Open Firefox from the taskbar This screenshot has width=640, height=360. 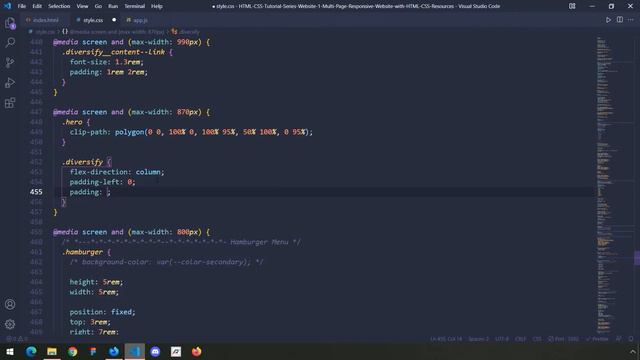pyautogui.click(x=197, y=351)
